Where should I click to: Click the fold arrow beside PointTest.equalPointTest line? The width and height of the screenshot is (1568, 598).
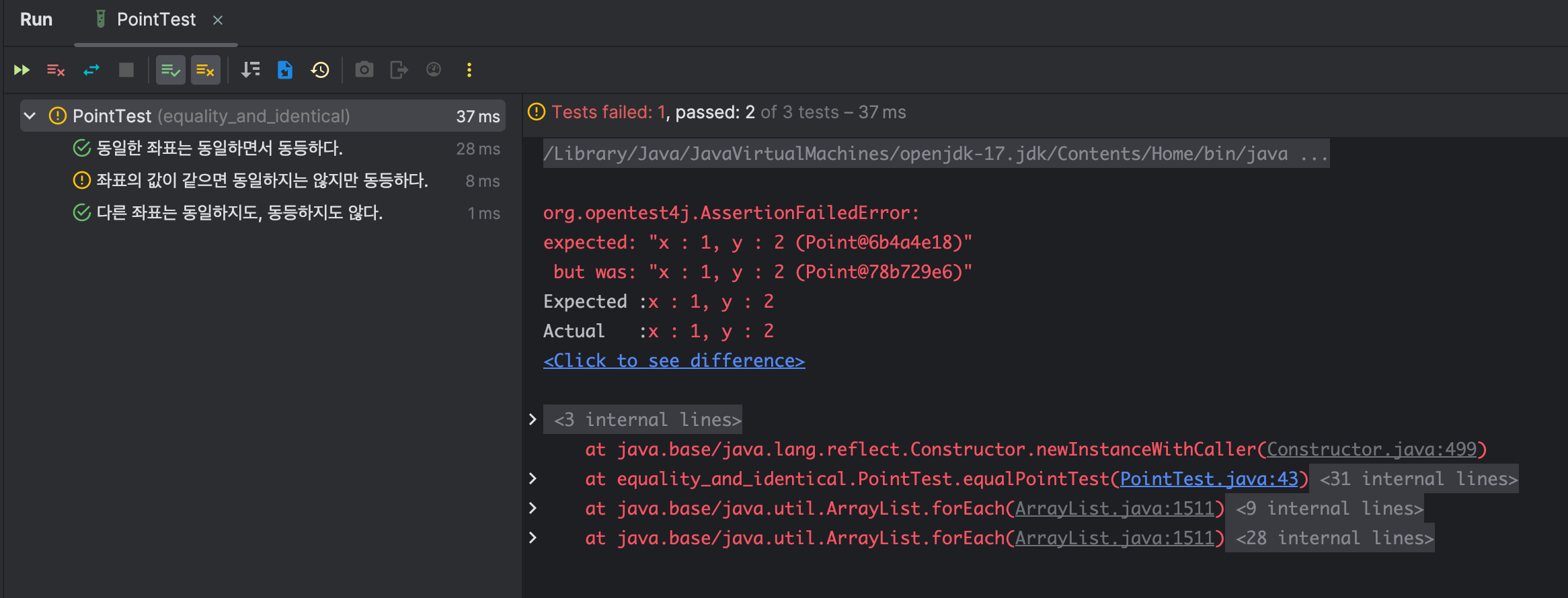(x=533, y=479)
